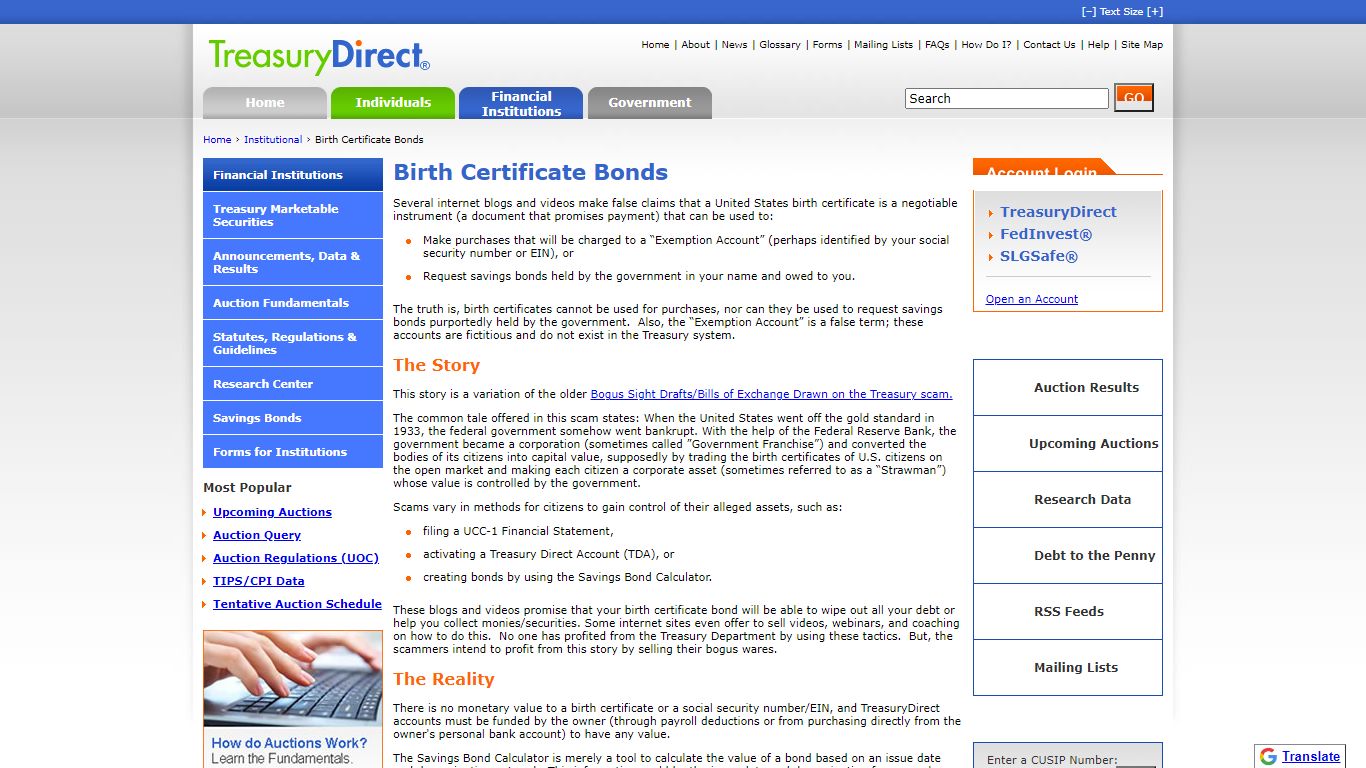Click Institutional in the breadcrumb

[x=273, y=139]
